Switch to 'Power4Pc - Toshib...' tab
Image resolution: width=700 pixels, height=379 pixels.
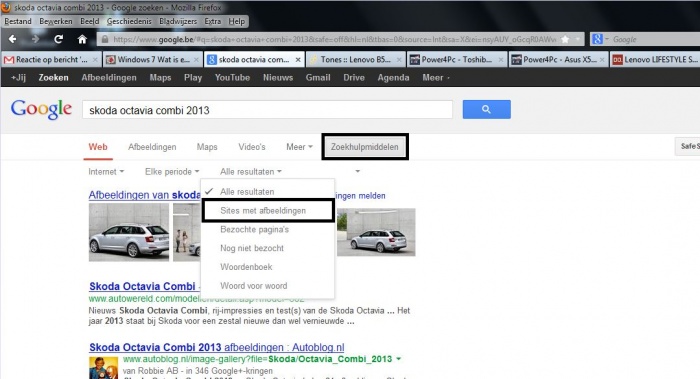[x=456, y=59]
